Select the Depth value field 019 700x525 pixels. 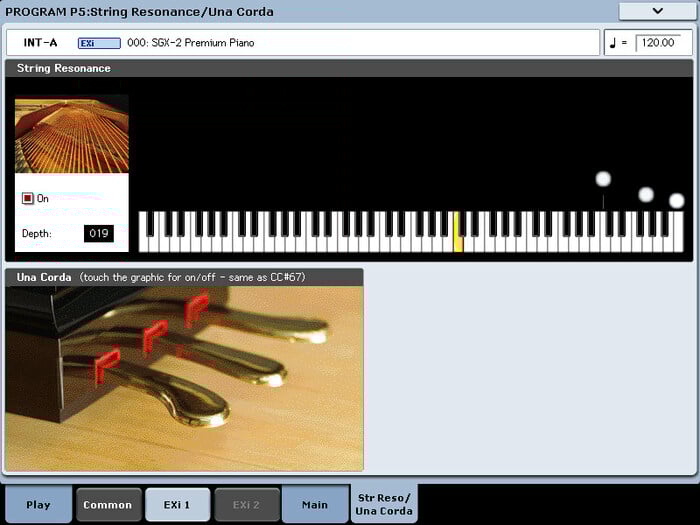99,233
